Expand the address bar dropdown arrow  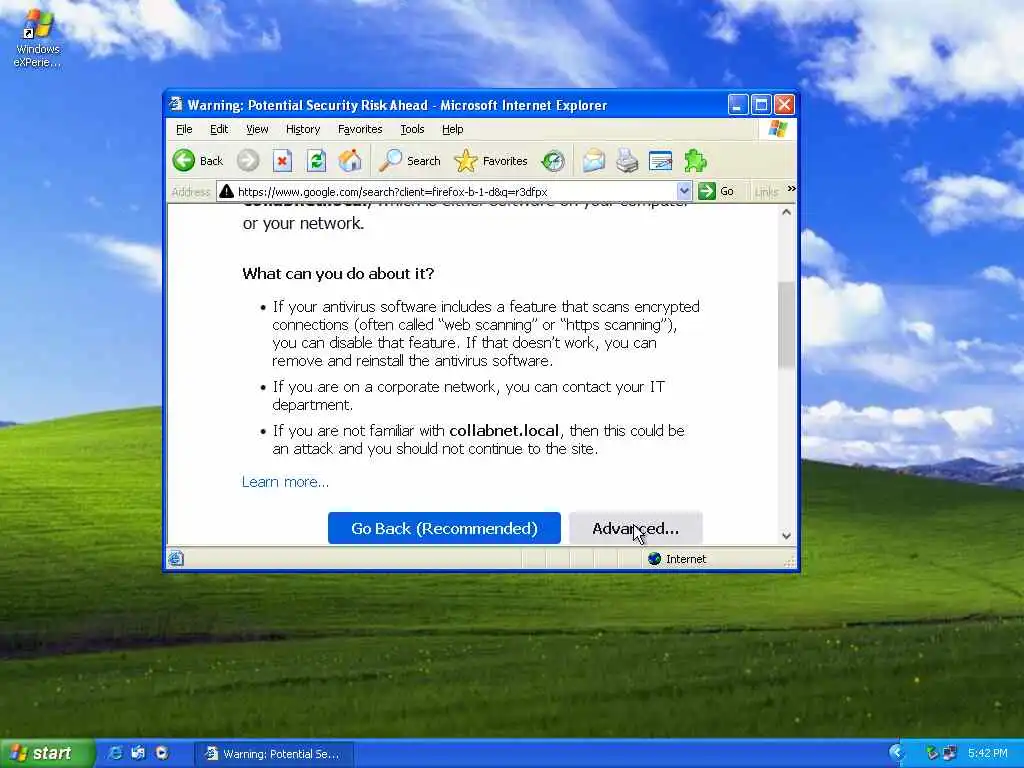point(684,191)
